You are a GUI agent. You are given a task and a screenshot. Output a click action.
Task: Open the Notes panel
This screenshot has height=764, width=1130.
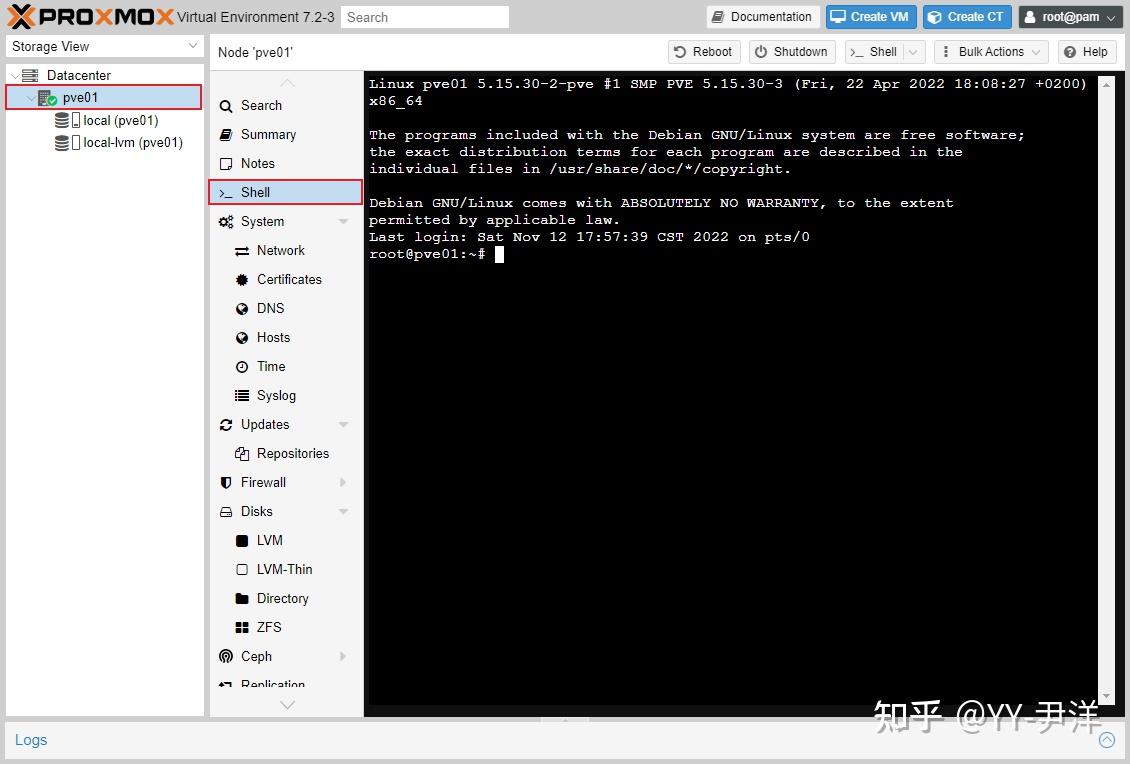click(x=259, y=163)
